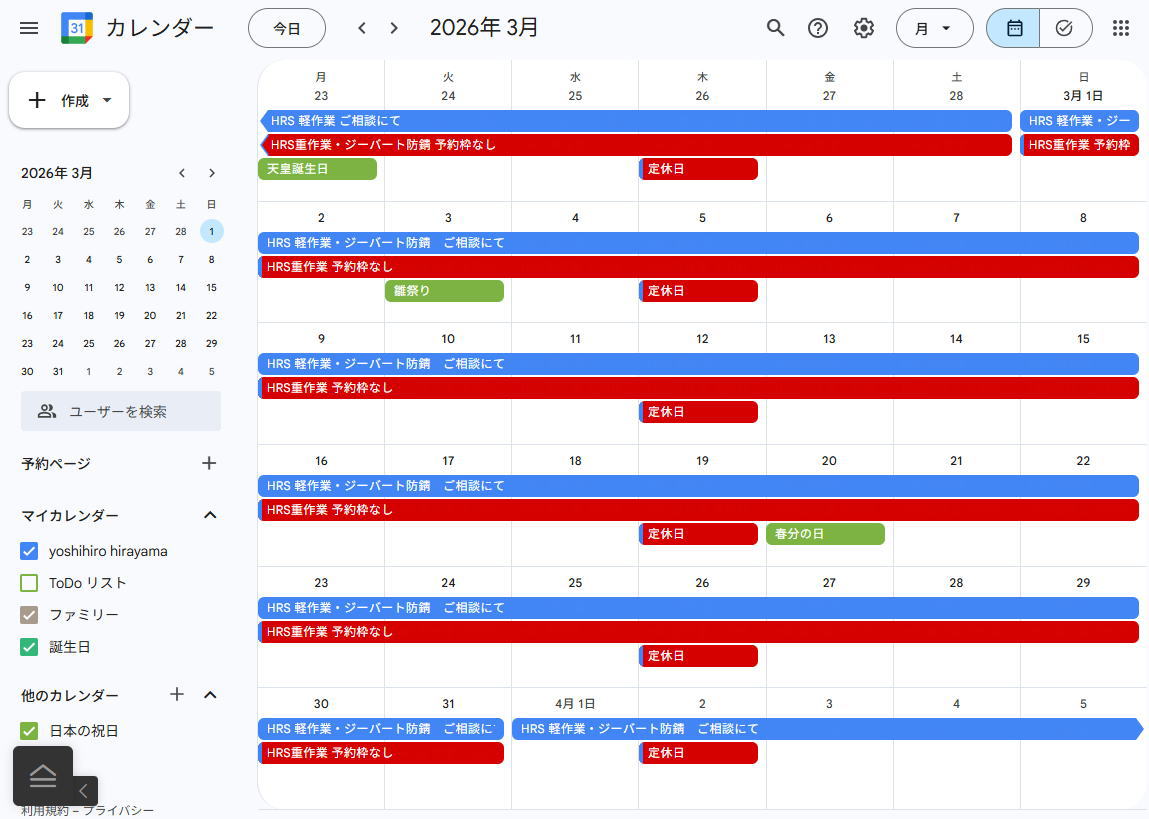Viewport: 1149px width, 819px height.
Task: Open the Google apps grid
Action: point(1121,28)
